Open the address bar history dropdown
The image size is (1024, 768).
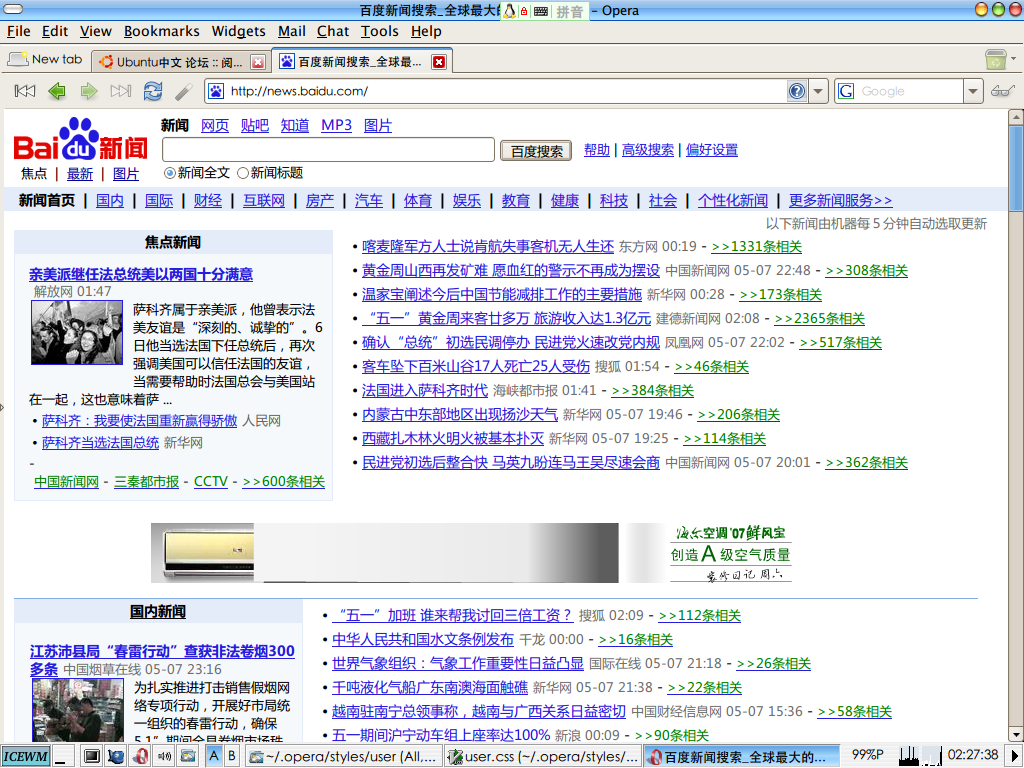tap(818, 91)
